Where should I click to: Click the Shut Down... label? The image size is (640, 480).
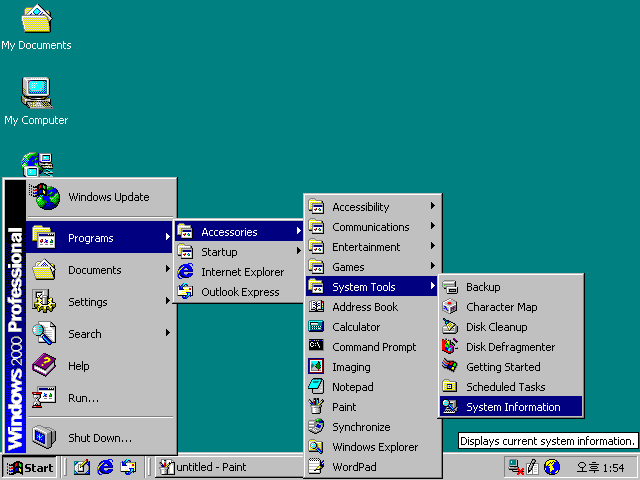pos(100,438)
